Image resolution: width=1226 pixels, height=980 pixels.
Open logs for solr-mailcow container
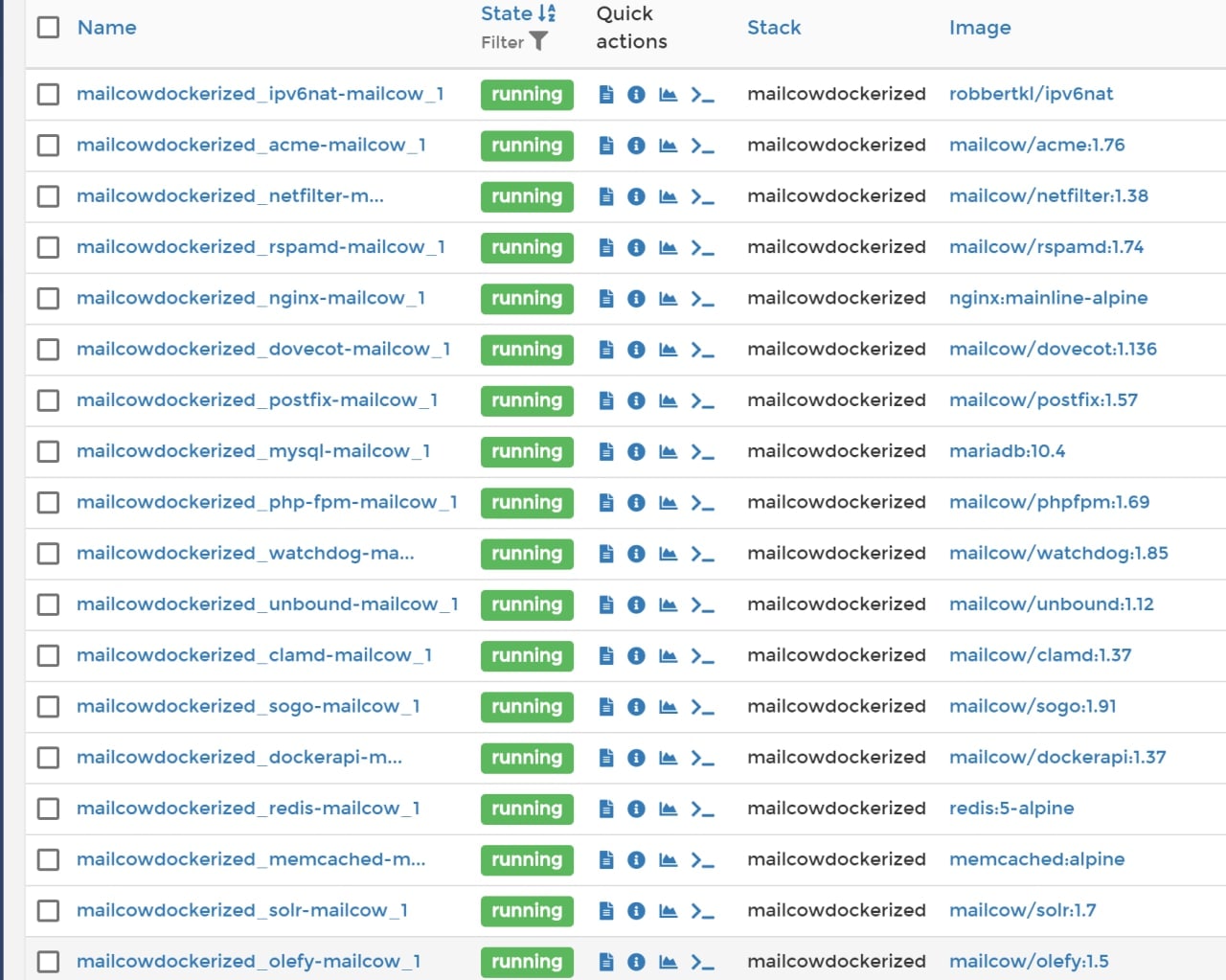(606, 910)
